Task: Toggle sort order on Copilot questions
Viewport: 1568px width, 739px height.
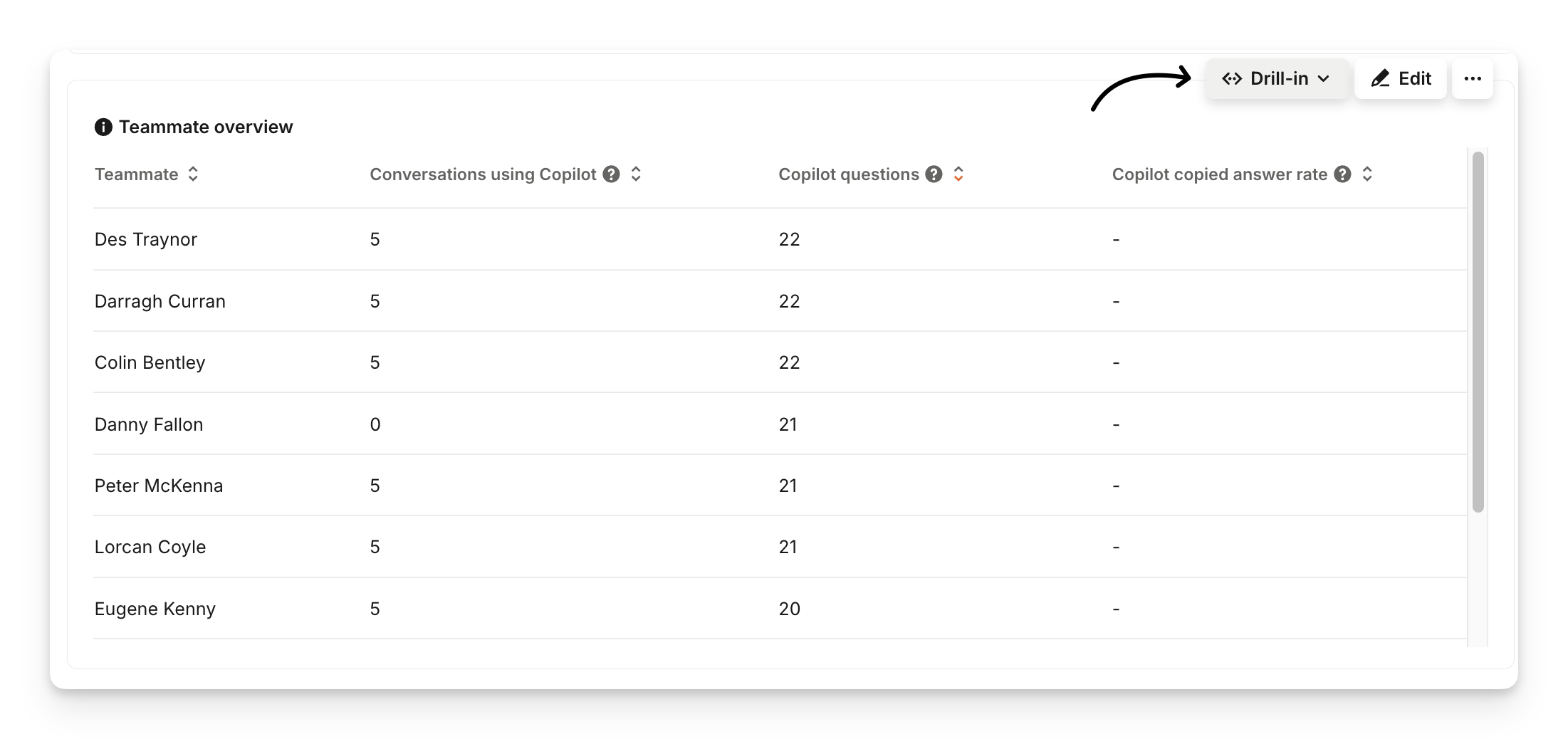Action: [958, 174]
